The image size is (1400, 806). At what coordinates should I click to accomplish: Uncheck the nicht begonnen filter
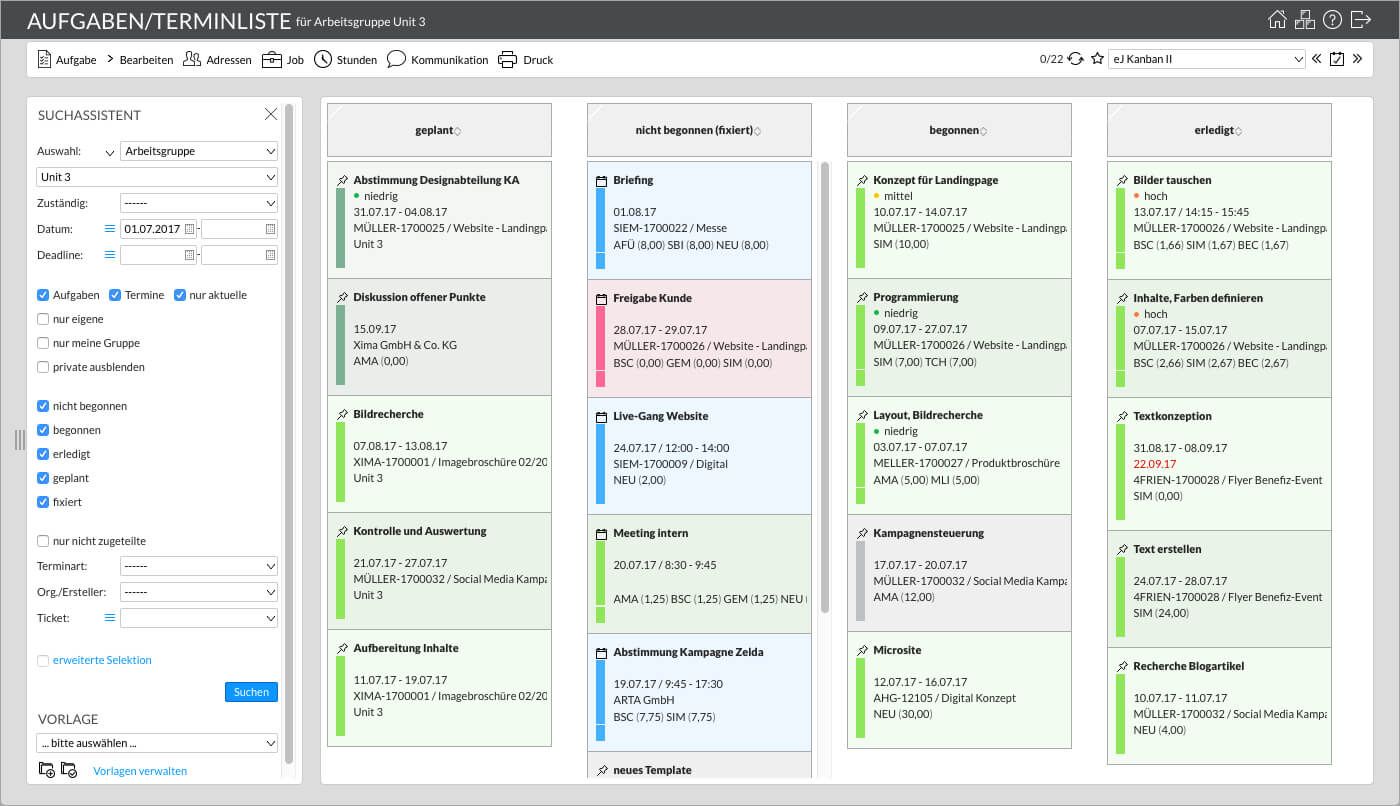[43, 406]
